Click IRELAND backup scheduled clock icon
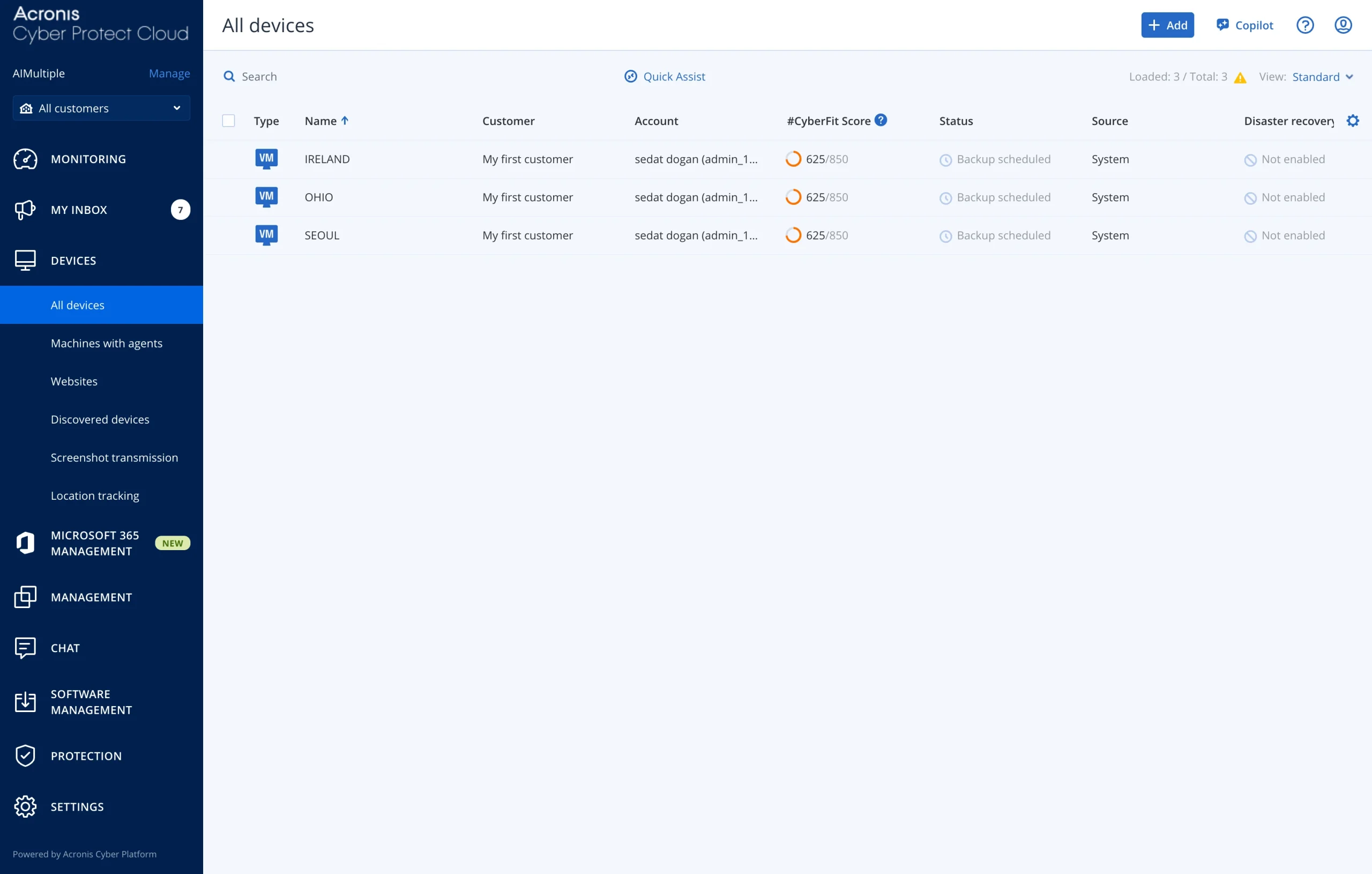Screen dimensions: 1372x874 pos(946,160)
